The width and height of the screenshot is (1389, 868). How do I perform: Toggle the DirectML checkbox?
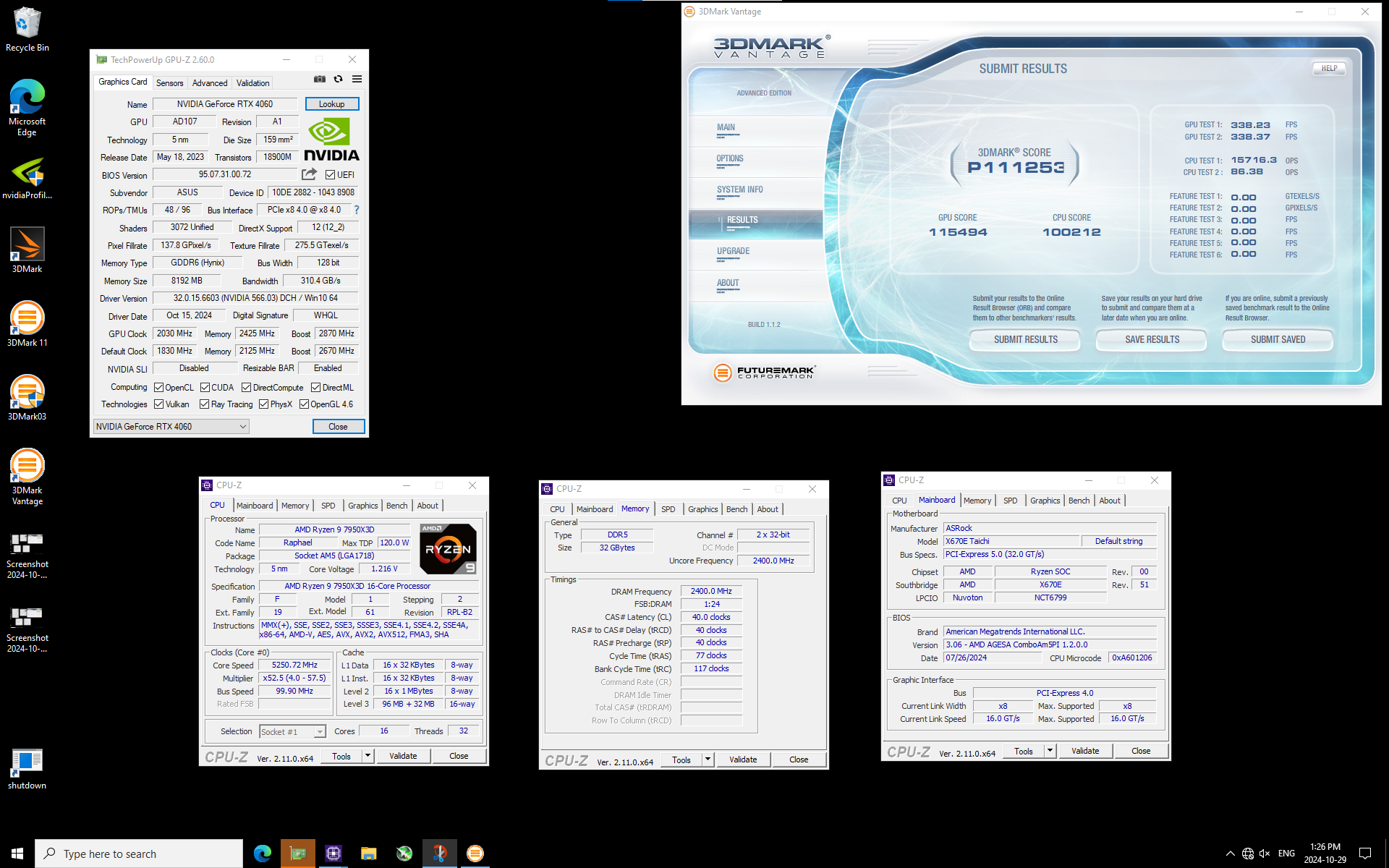(x=315, y=388)
